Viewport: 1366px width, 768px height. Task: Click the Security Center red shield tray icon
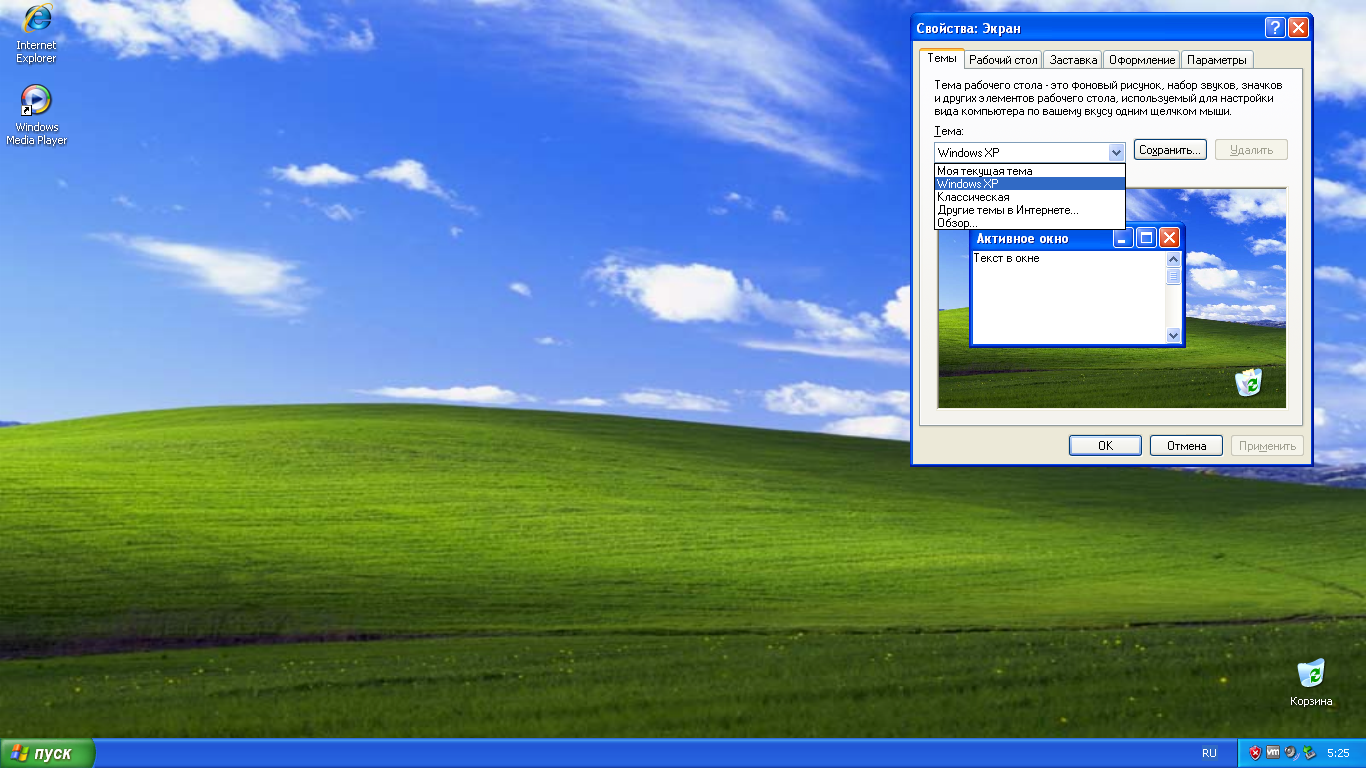coord(1255,753)
